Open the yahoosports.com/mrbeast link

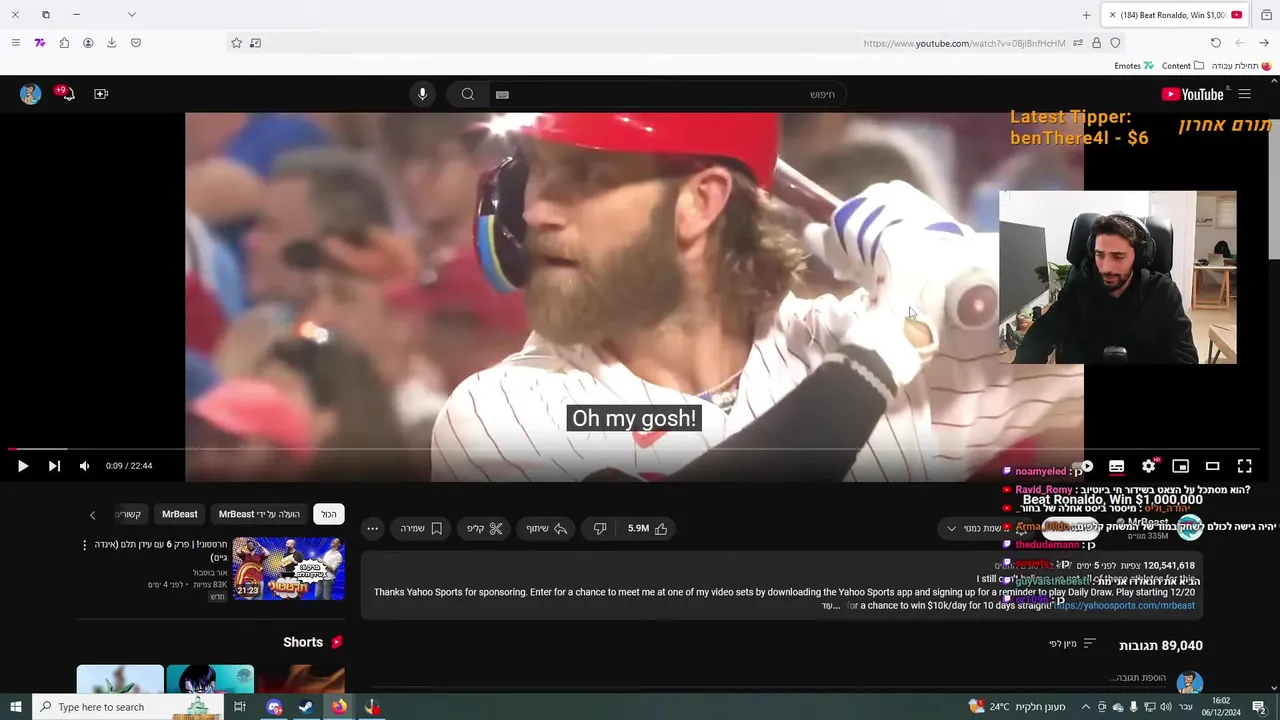(1125, 605)
